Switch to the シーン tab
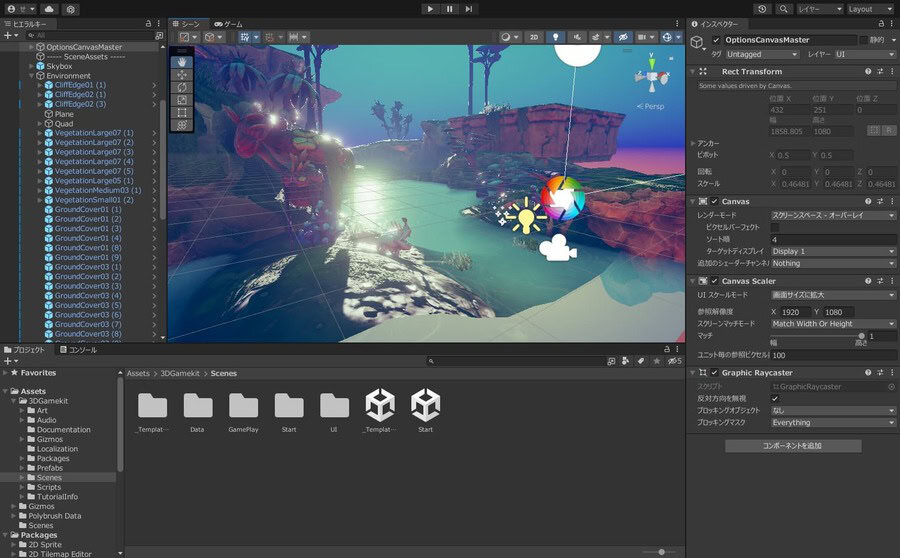The image size is (900, 558). point(187,24)
